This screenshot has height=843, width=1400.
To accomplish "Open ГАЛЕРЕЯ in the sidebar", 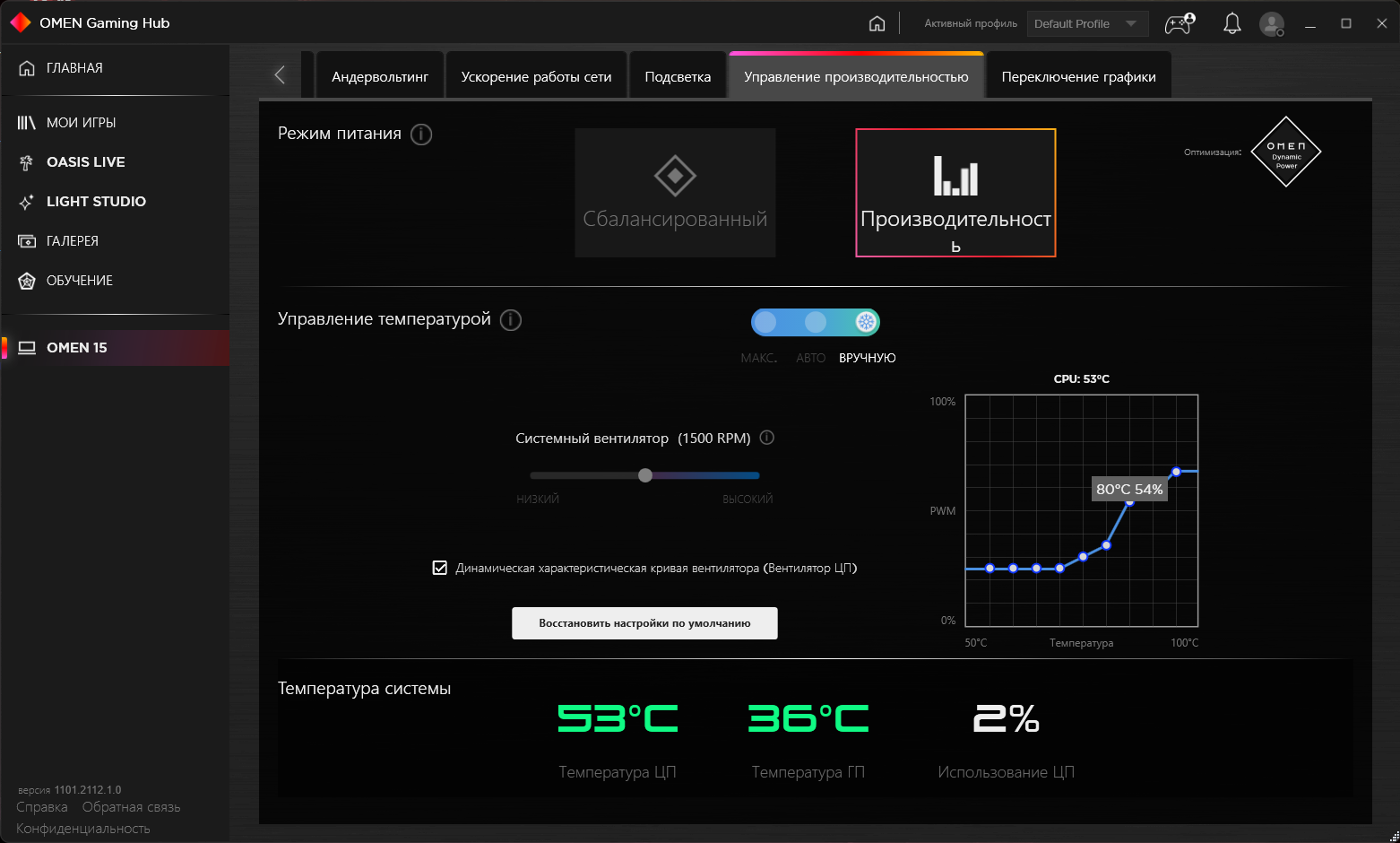I will click(115, 241).
